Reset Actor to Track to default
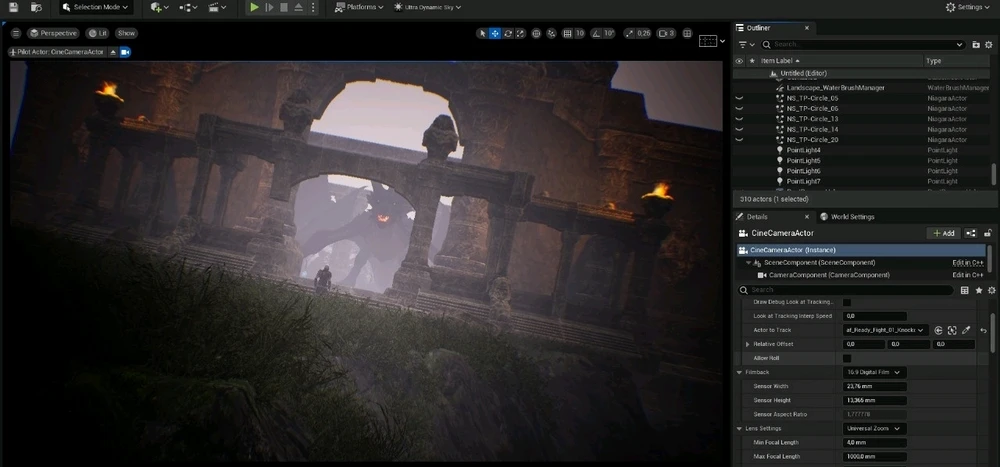The image size is (1000, 467). tap(984, 330)
